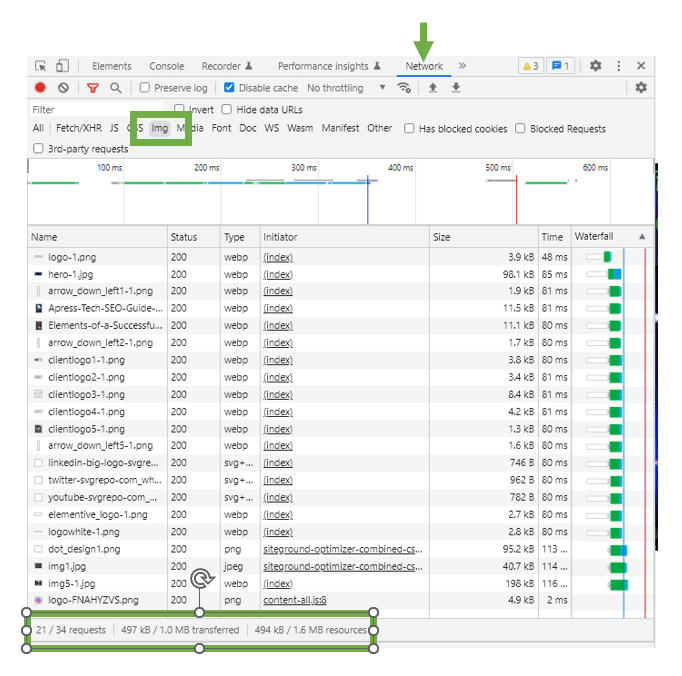The width and height of the screenshot is (682, 676).
Task: Activate the inspect element picker icon
Action: [40, 66]
